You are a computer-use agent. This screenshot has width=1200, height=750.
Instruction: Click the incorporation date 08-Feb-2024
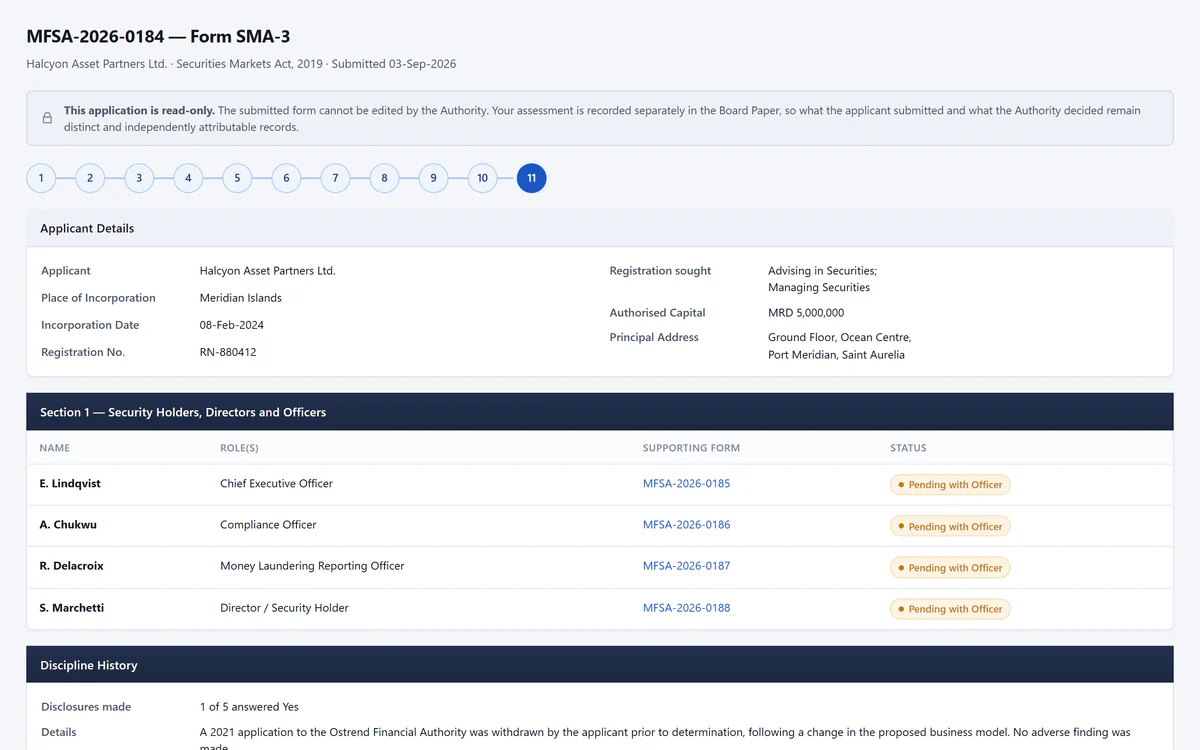[232, 325]
